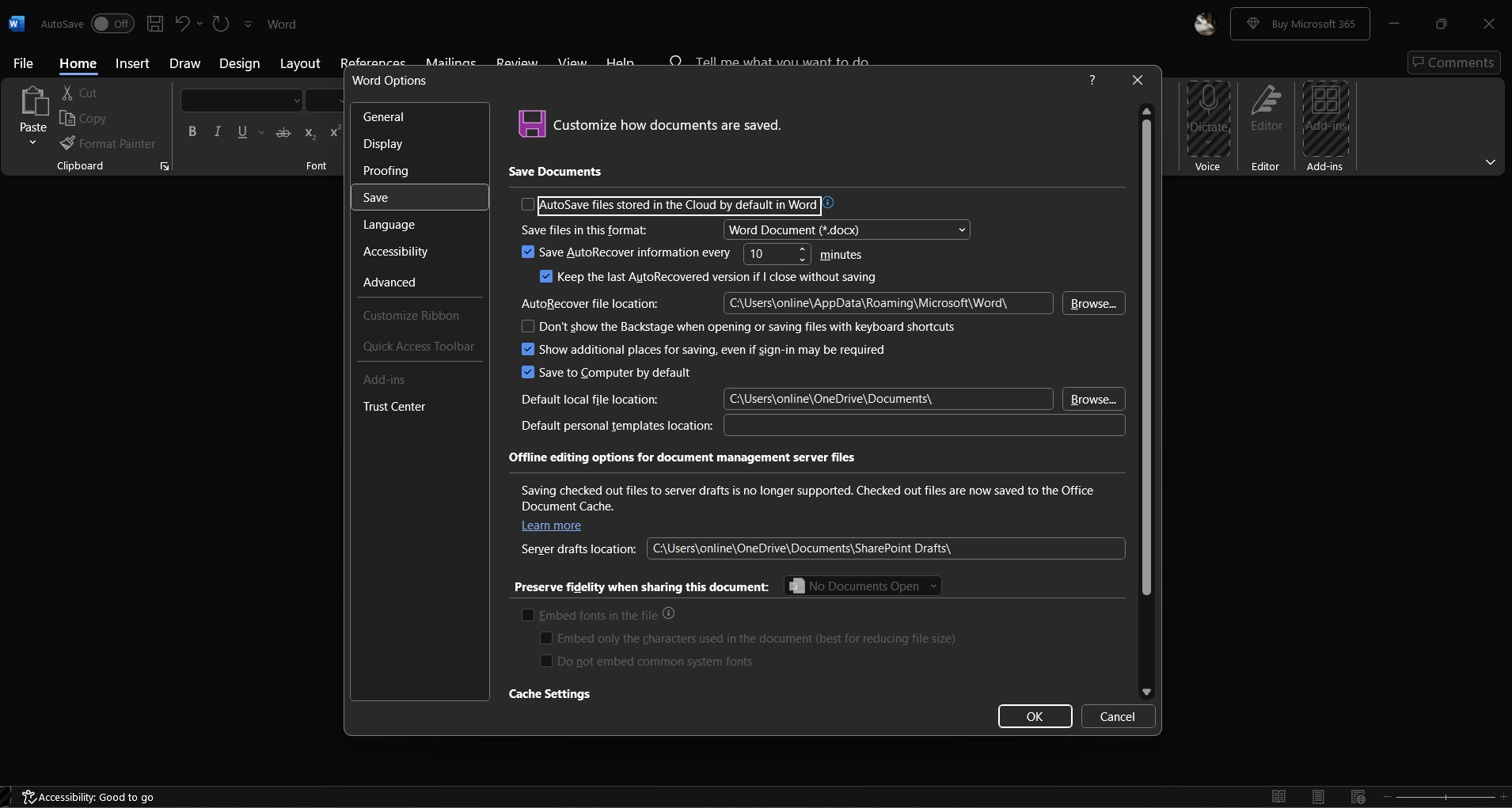Switch to Web Layout view icon
This screenshot has height=808, width=1512.
tap(1358, 797)
